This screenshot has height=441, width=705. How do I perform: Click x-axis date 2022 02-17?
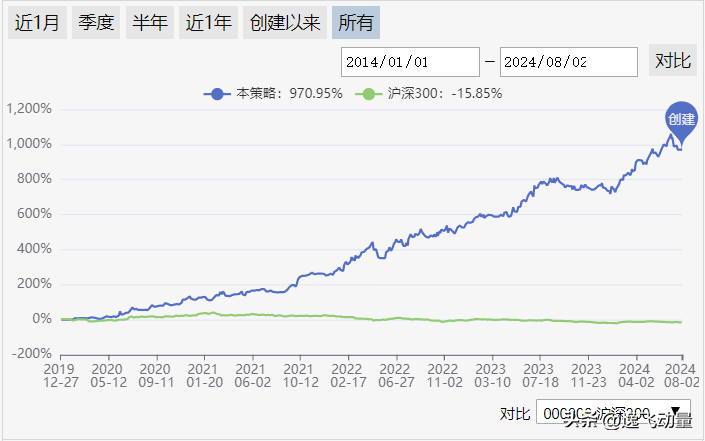coord(348,376)
